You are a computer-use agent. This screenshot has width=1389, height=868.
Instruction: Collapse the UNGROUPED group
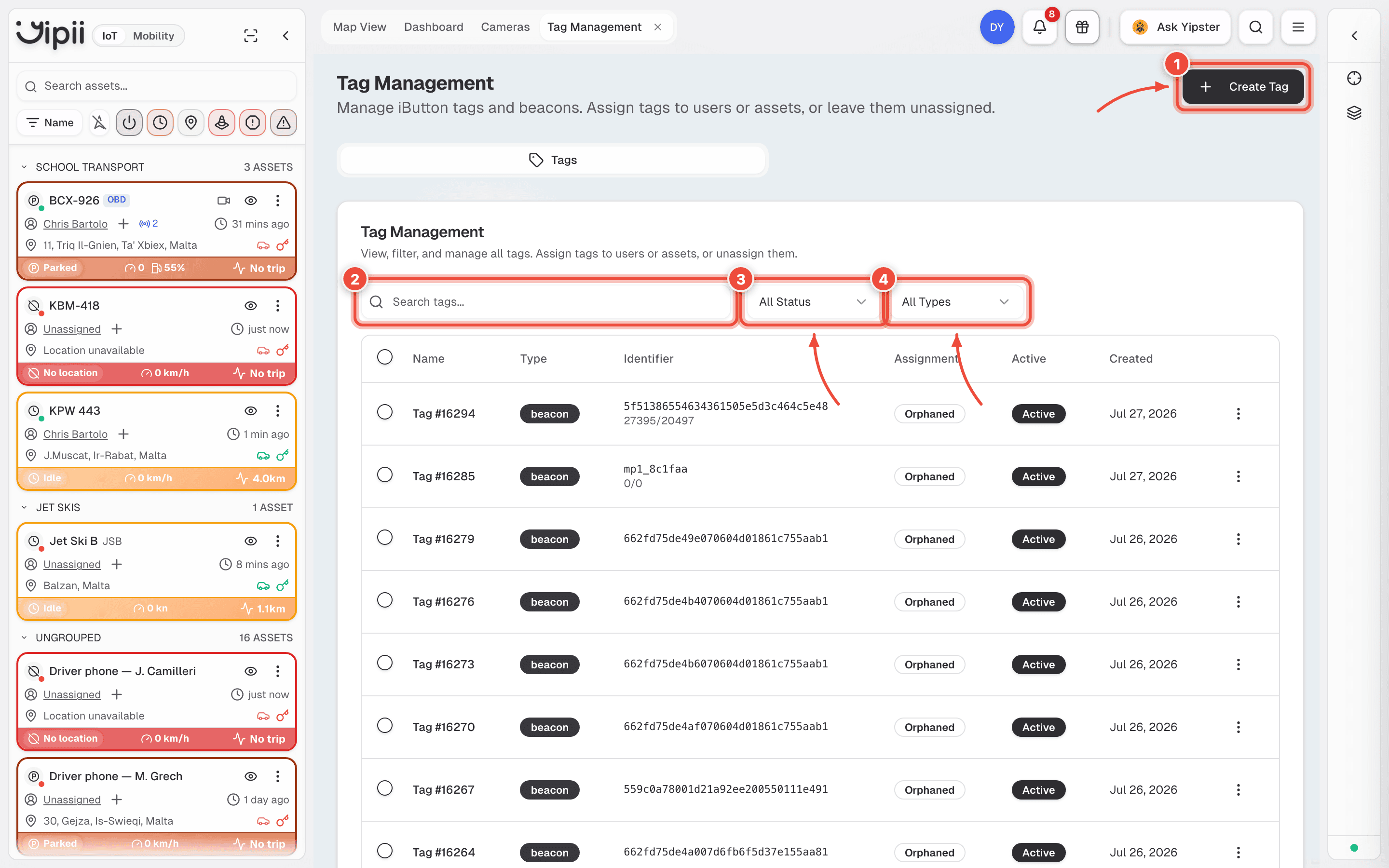pos(24,638)
